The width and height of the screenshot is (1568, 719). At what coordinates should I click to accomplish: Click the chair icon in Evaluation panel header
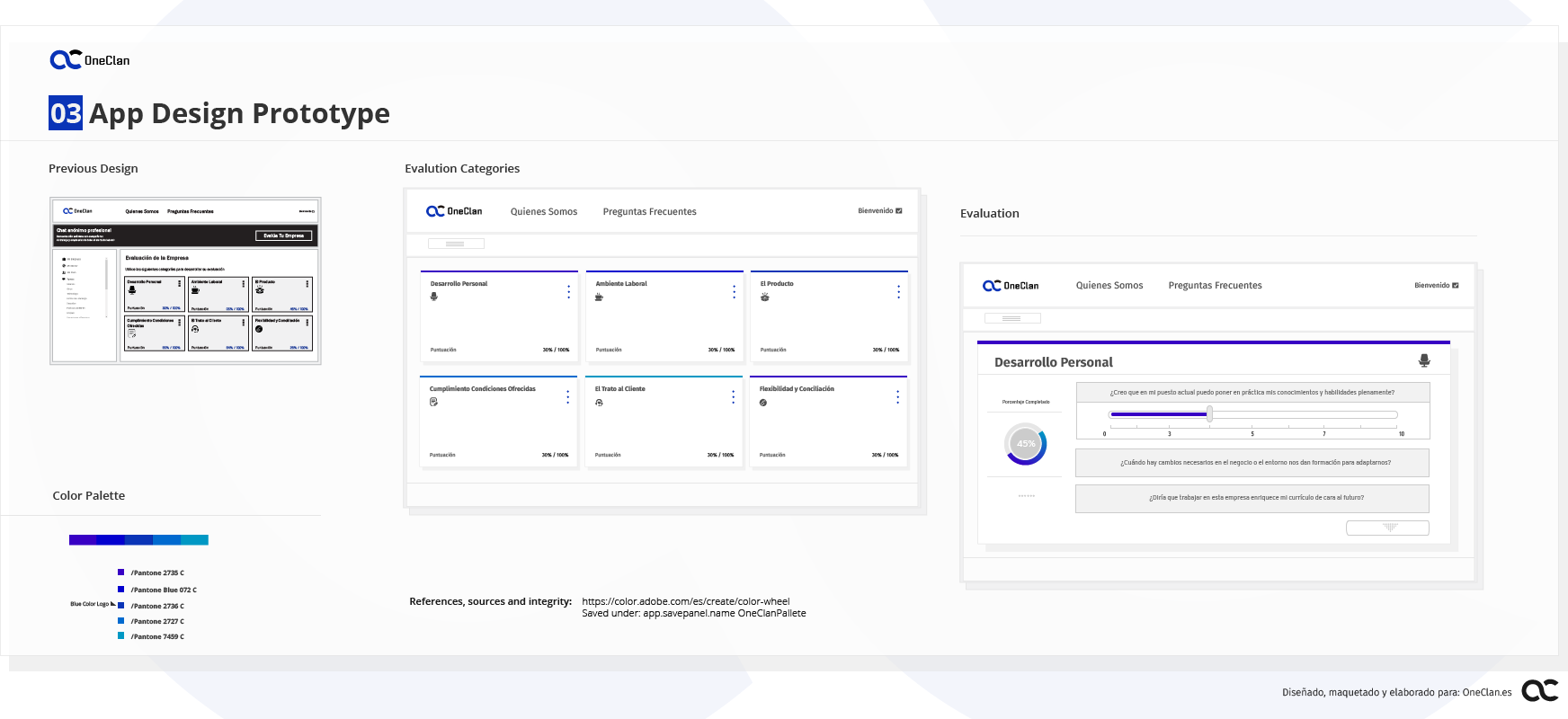(1424, 360)
